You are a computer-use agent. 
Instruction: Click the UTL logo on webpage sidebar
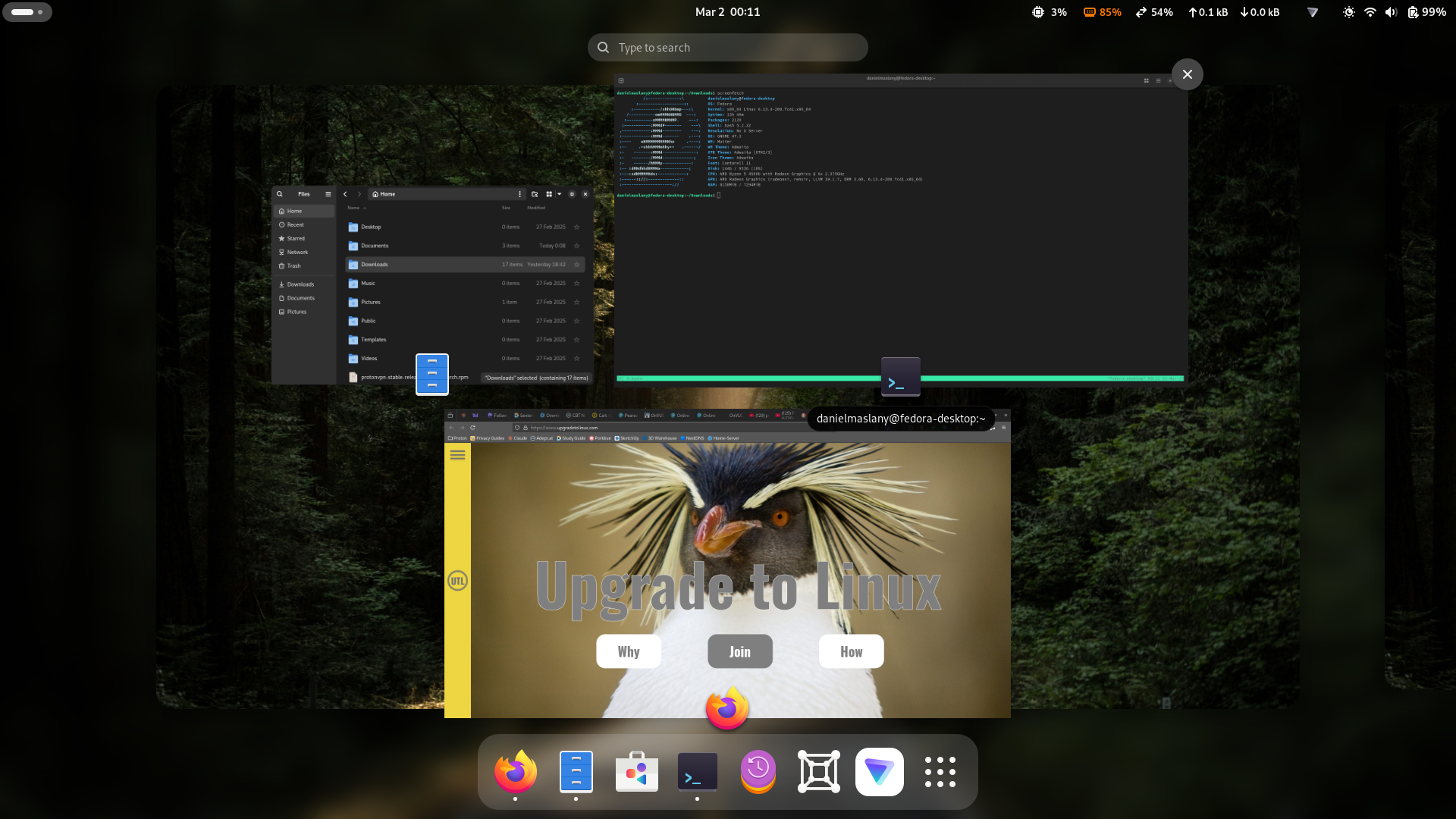pos(457,581)
